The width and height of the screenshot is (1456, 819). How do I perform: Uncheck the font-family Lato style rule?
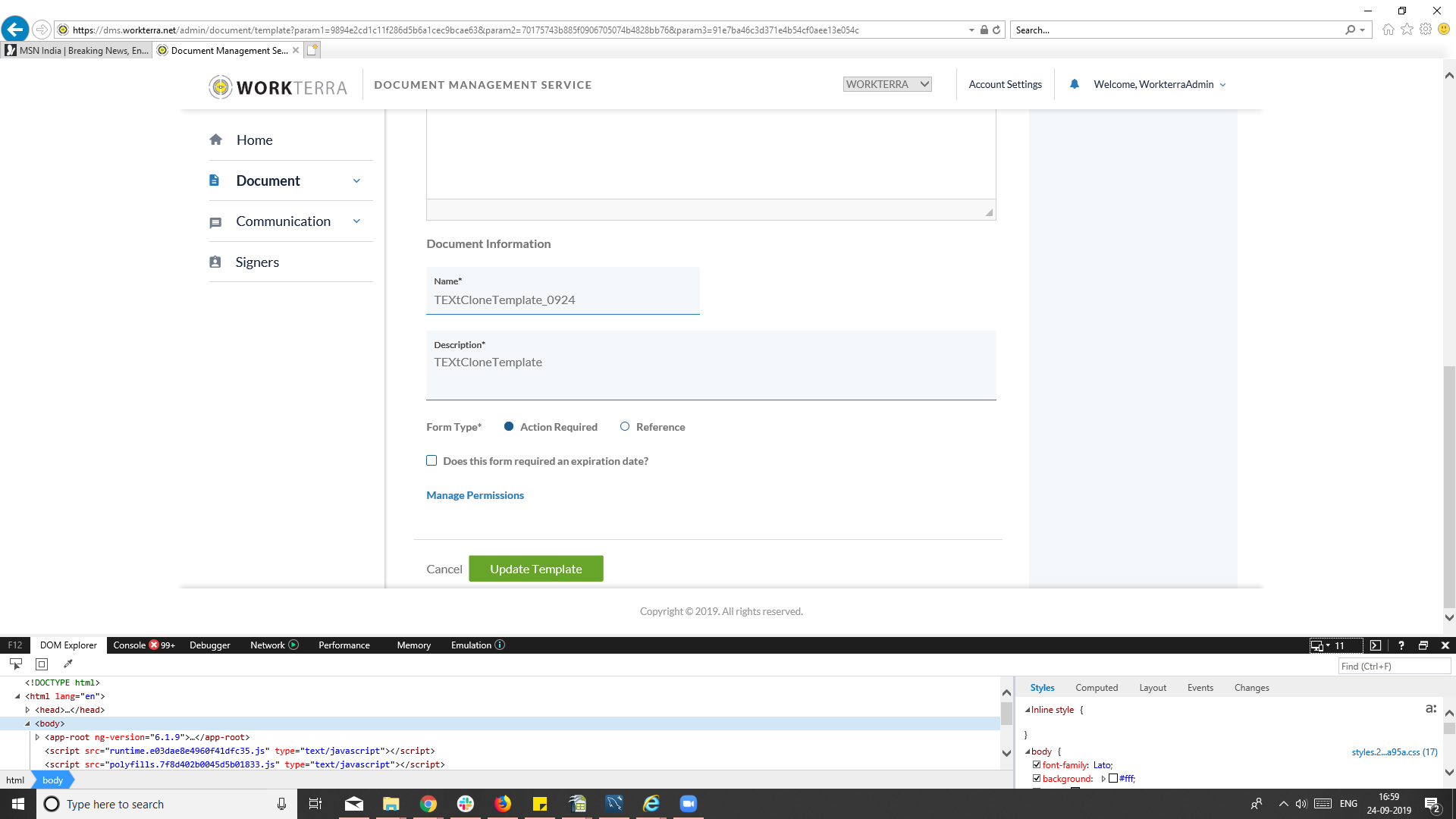click(x=1037, y=764)
